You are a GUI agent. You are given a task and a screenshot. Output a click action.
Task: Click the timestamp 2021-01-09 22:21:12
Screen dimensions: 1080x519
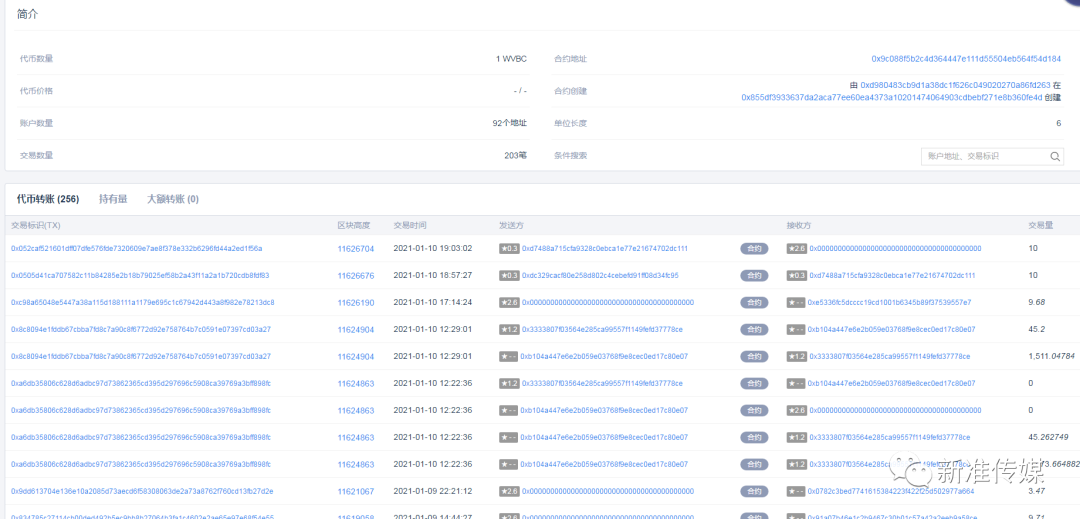point(433,491)
